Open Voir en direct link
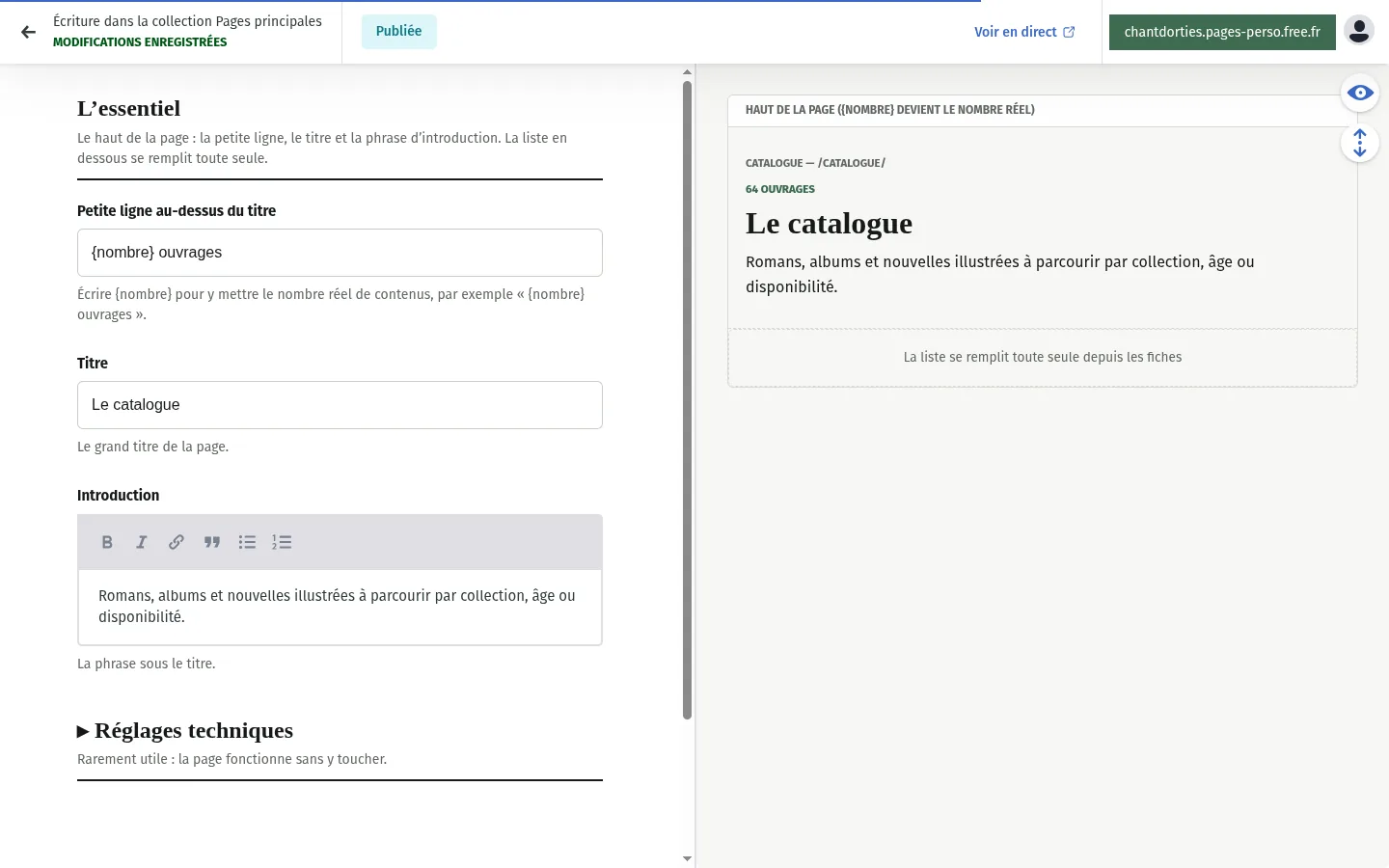The width and height of the screenshot is (1389, 868). point(1024,32)
